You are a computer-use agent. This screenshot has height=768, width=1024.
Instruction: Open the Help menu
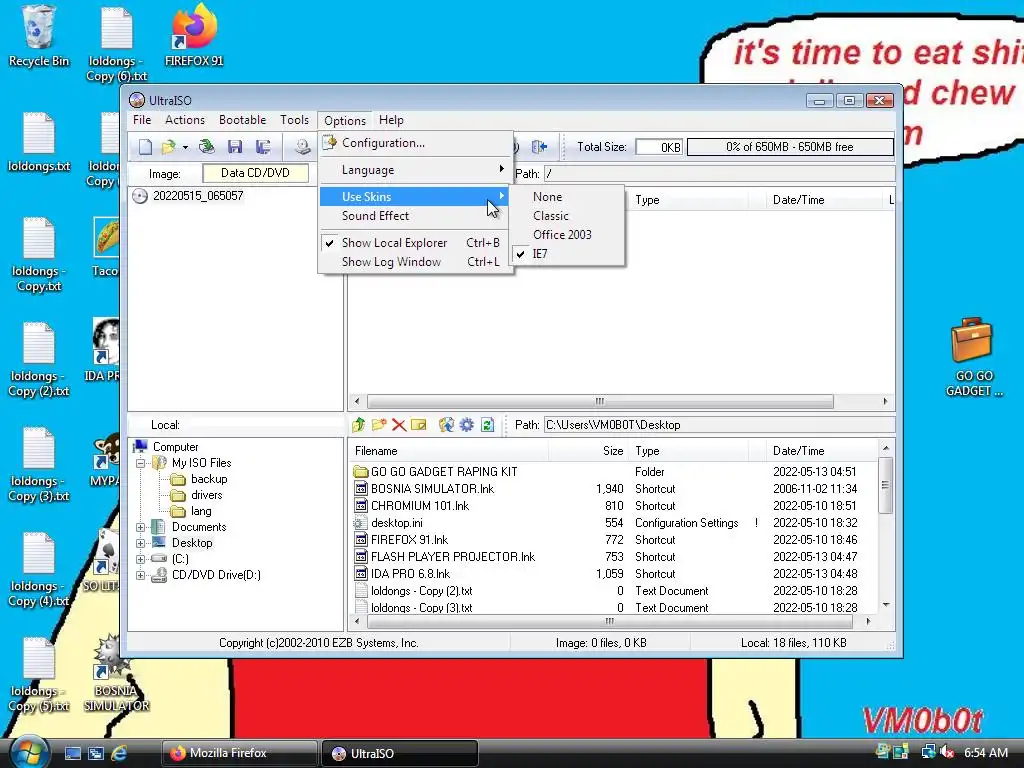(x=391, y=120)
